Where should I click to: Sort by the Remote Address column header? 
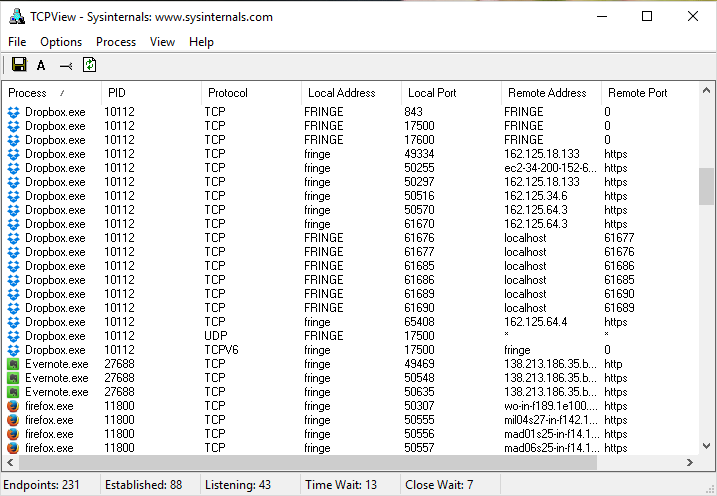pyautogui.click(x=550, y=93)
